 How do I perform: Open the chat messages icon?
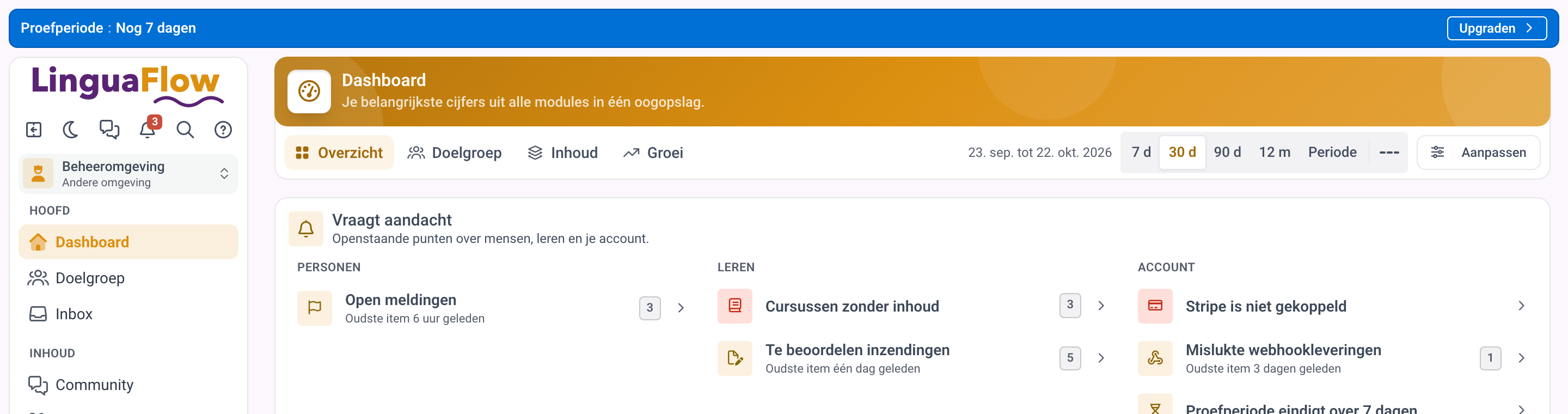tap(109, 130)
